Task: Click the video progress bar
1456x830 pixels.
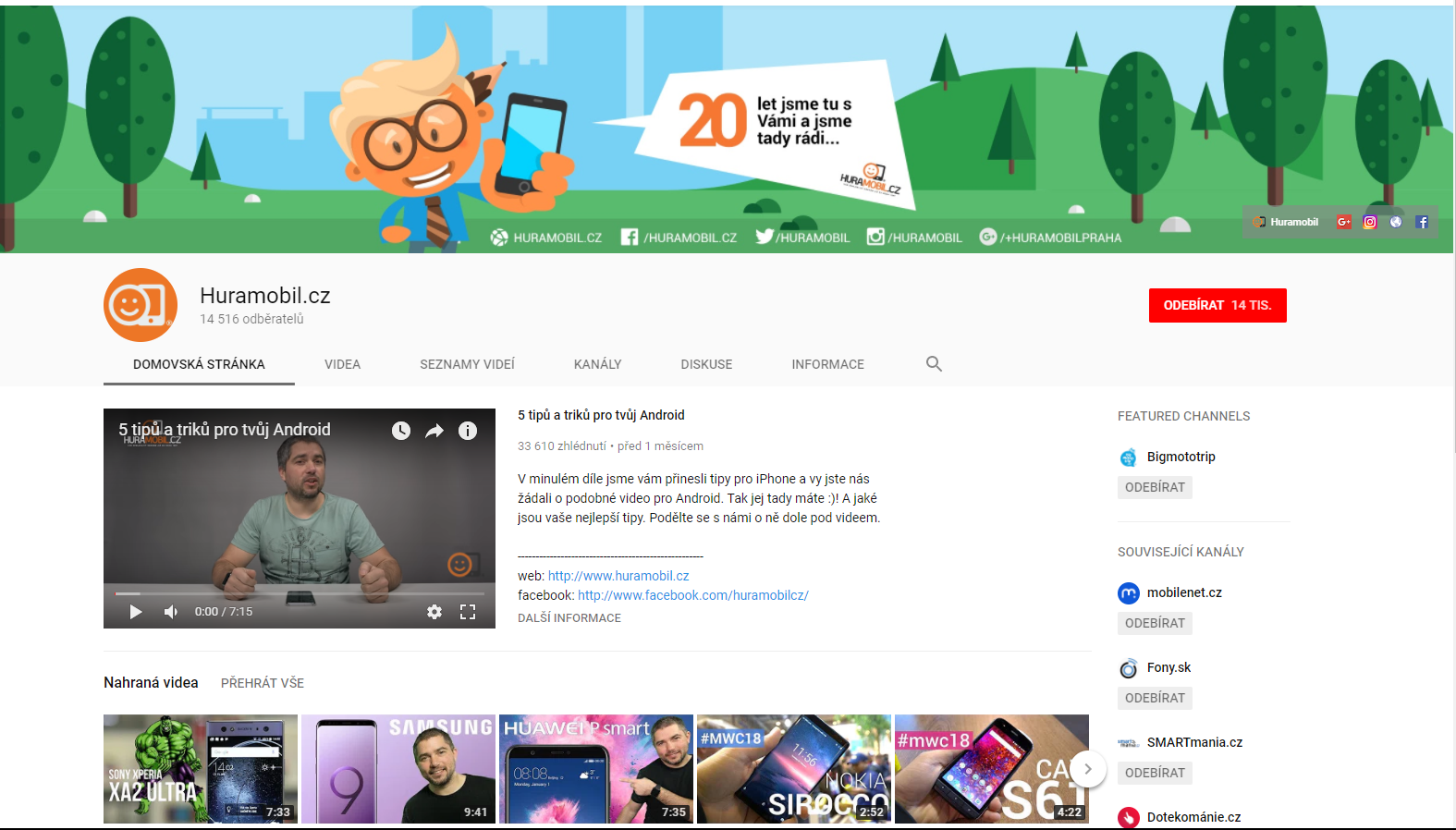Action: tap(300, 593)
